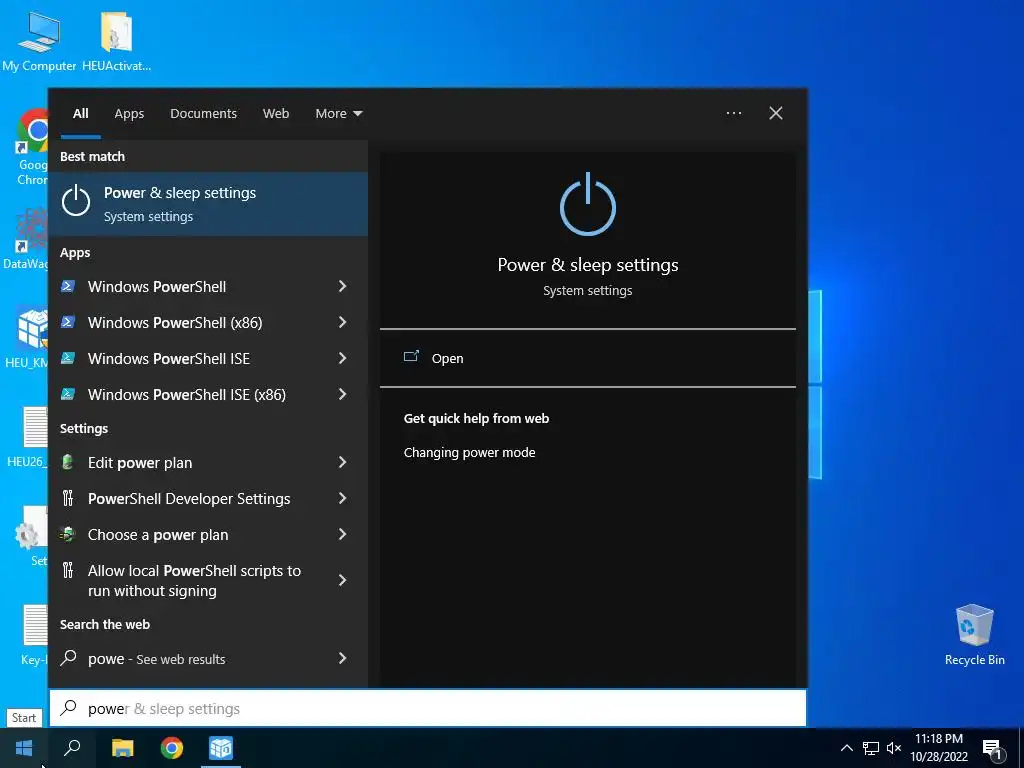Click into the search text box
Viewport: 1024px width, 768px height.
tap(428, 709)
